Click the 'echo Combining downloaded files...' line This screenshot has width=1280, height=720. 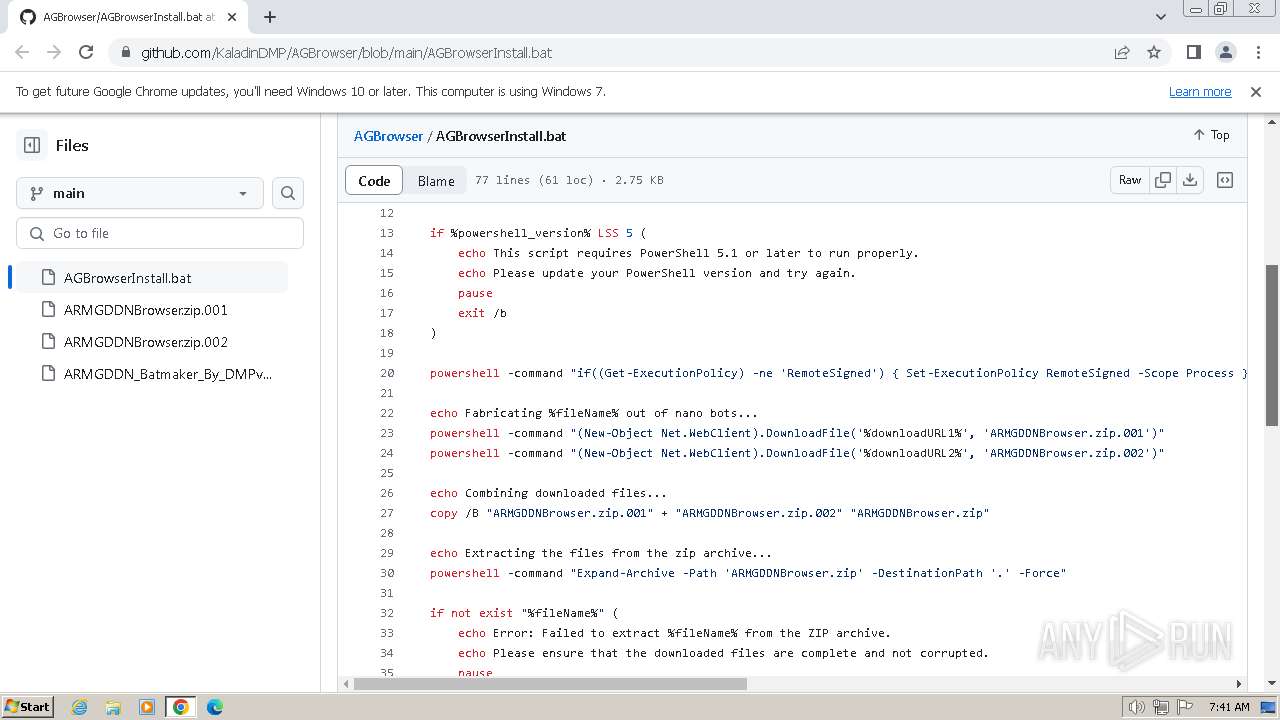coord(548,493)
